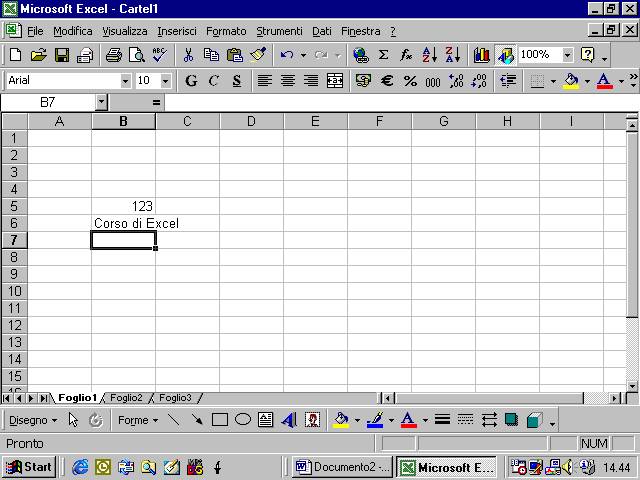Increase decimal places

tap(456, 80)
